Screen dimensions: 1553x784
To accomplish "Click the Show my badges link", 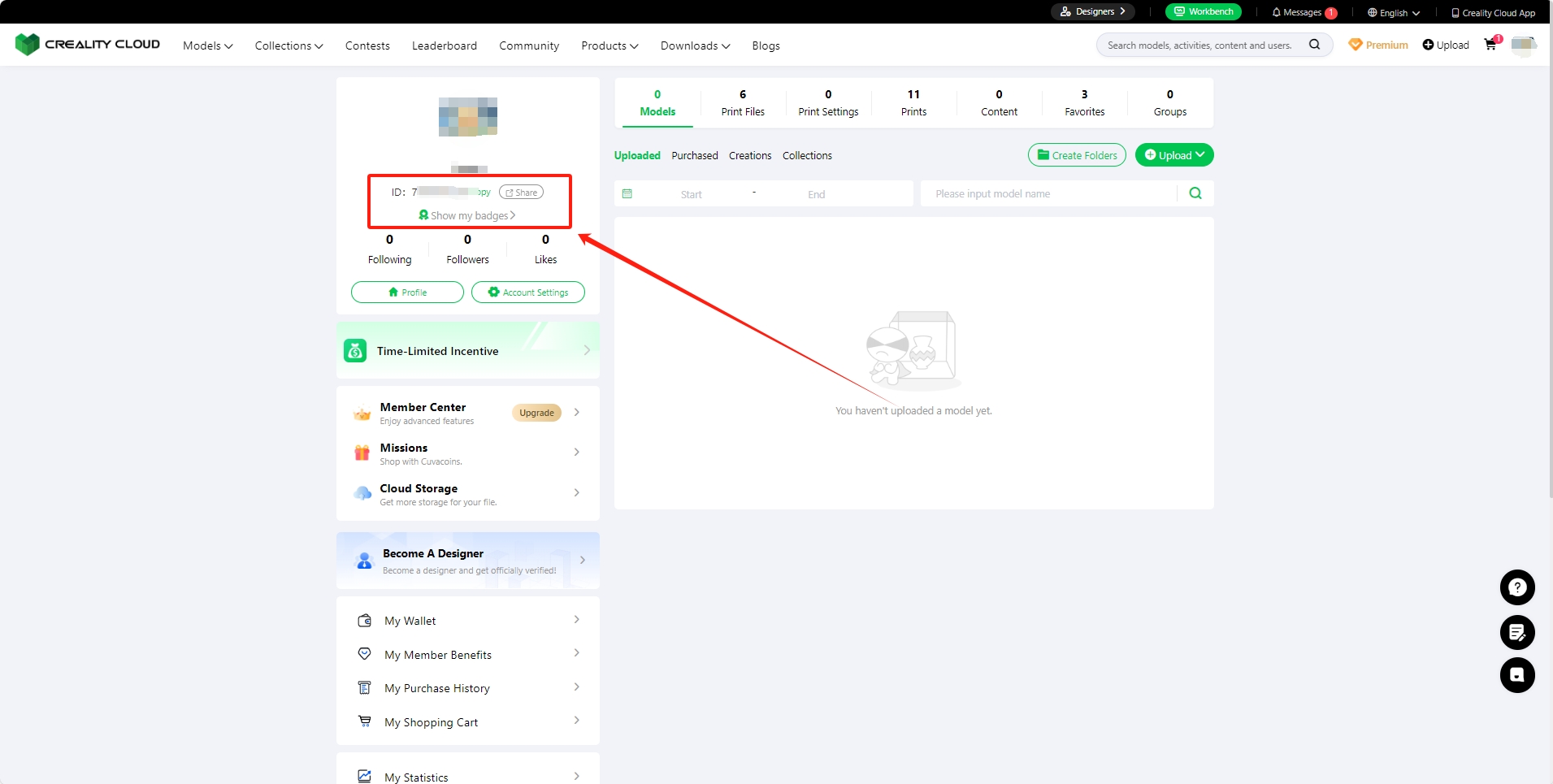I will [467, 215].
